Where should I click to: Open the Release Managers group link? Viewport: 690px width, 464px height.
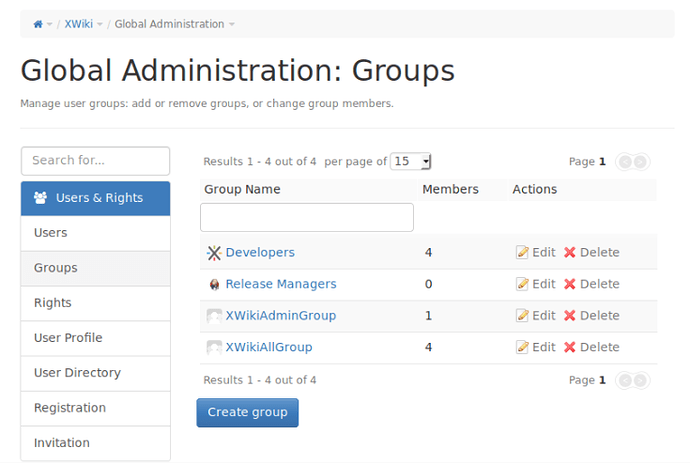click(281, 284)
